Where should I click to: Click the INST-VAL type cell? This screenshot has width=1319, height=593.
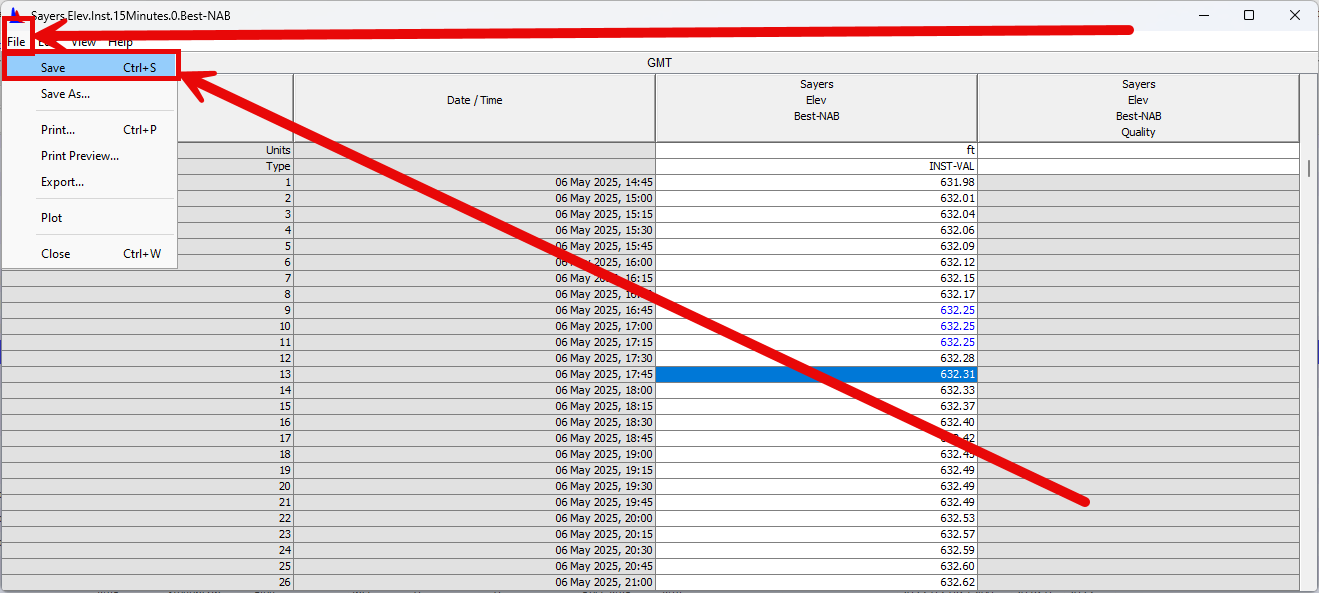pos(816,166)
